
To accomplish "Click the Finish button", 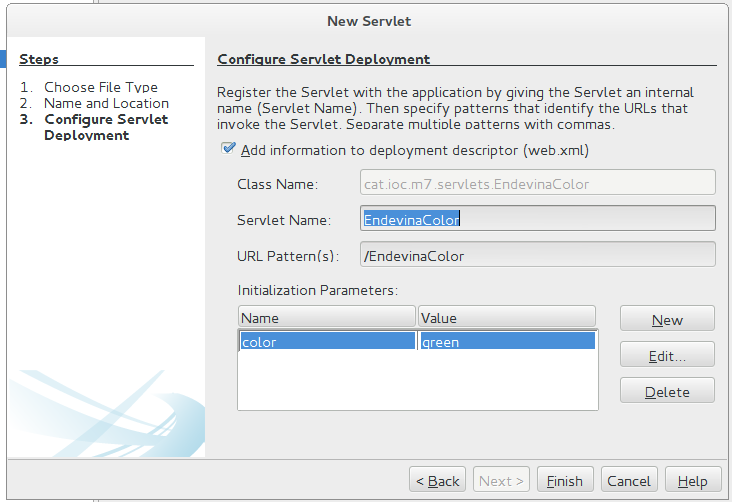I will click(x=565, y=480).
